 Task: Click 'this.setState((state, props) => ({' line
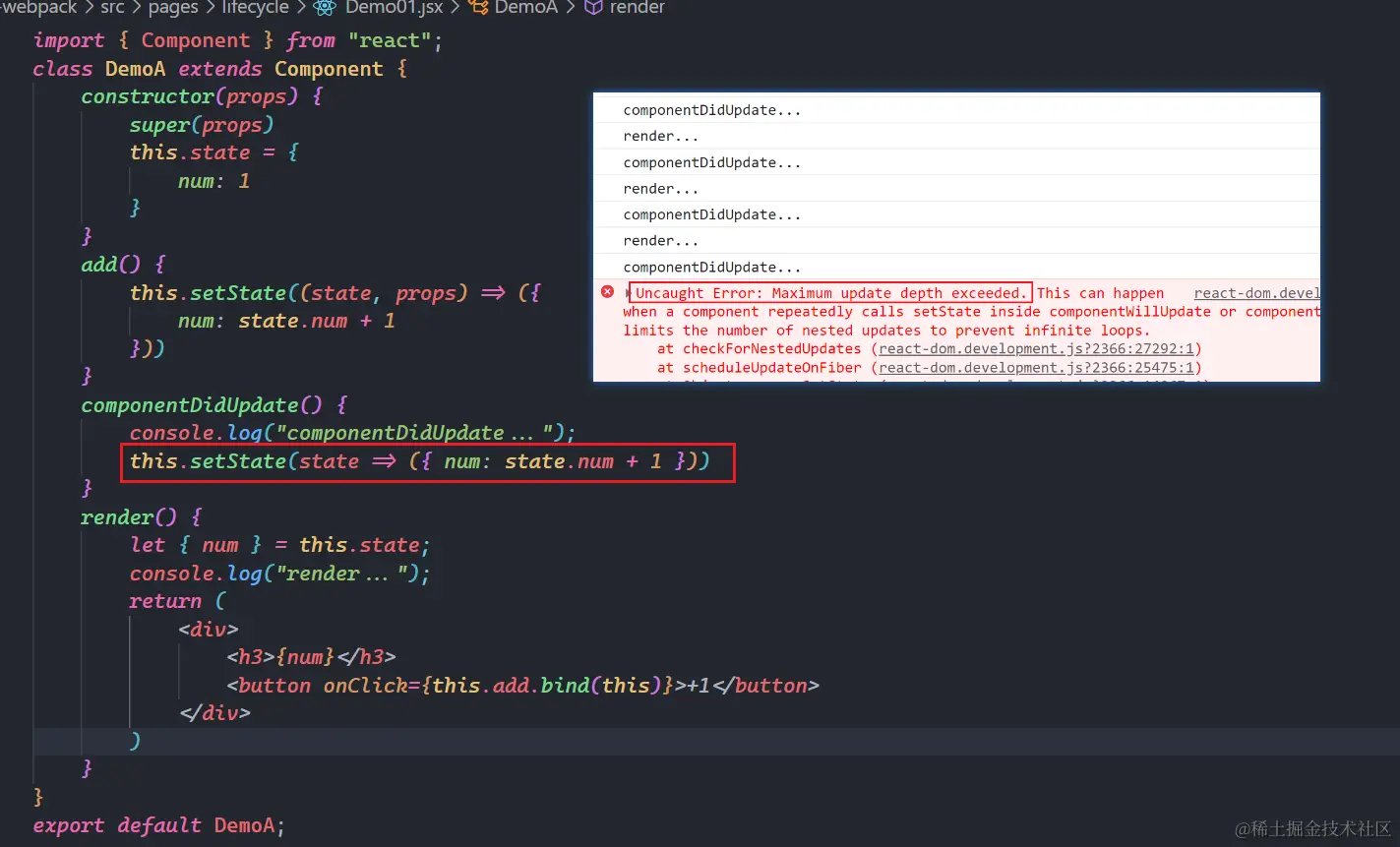(335, 293)
